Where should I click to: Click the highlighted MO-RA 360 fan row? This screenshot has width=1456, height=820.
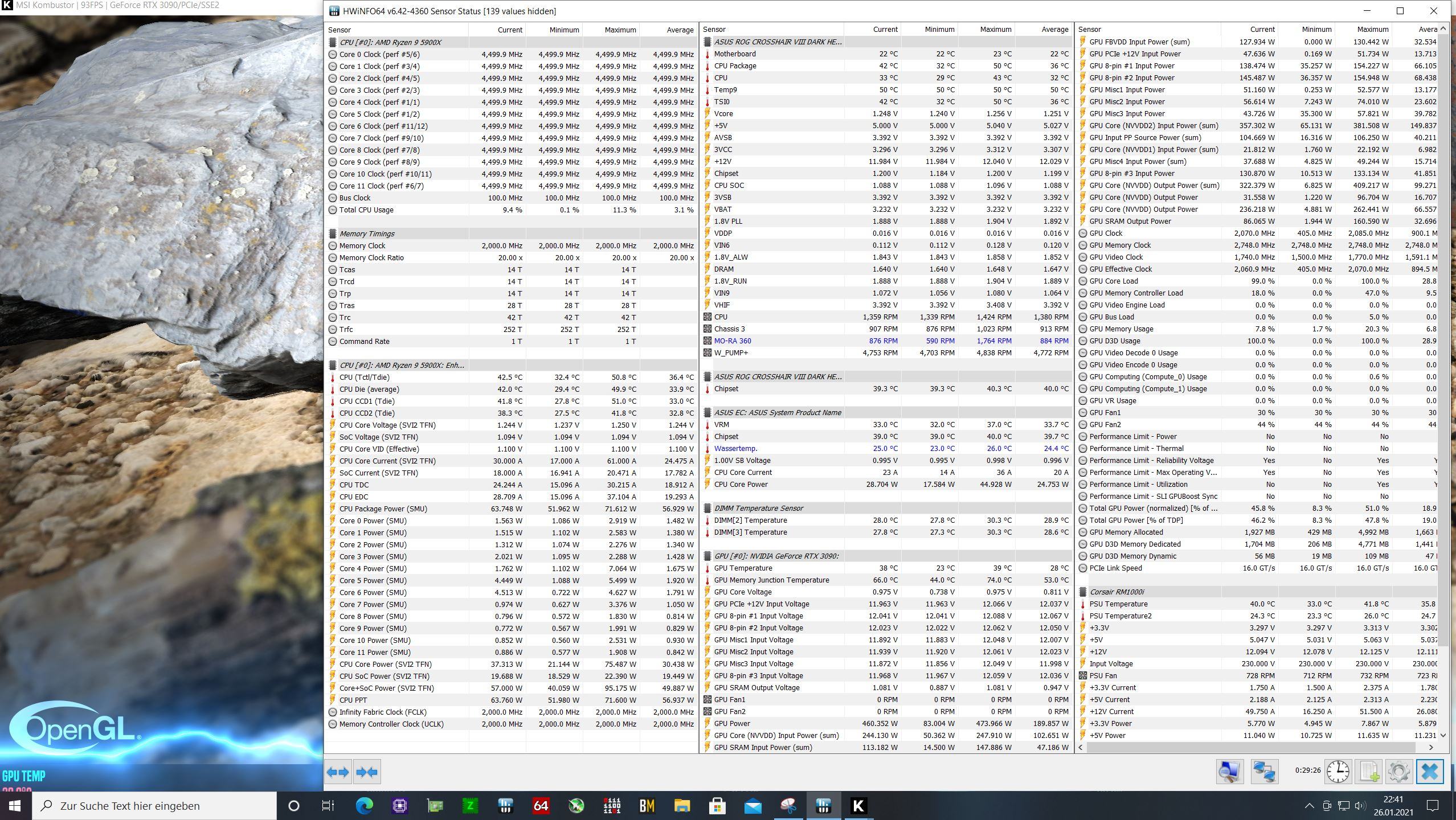(x=733, y=341)
